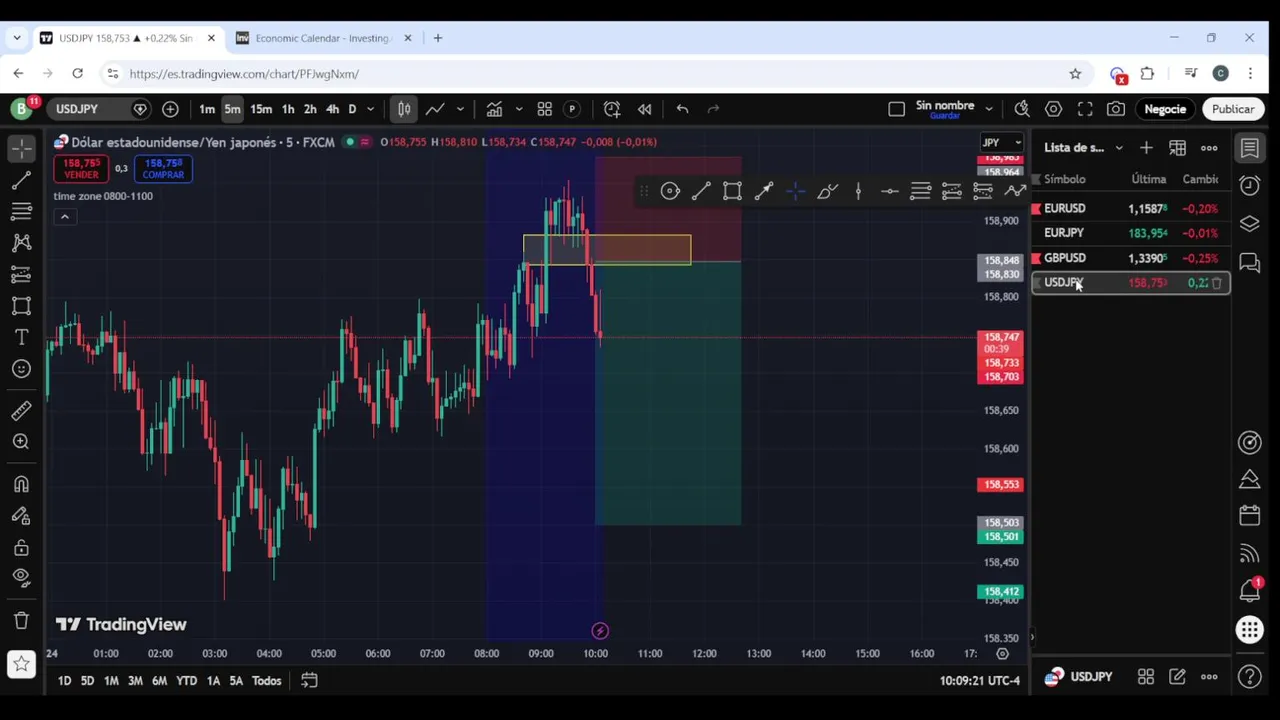Select the trend line drawing tool
Viewport: 1280px width, 720px height.
coord(21,180)
